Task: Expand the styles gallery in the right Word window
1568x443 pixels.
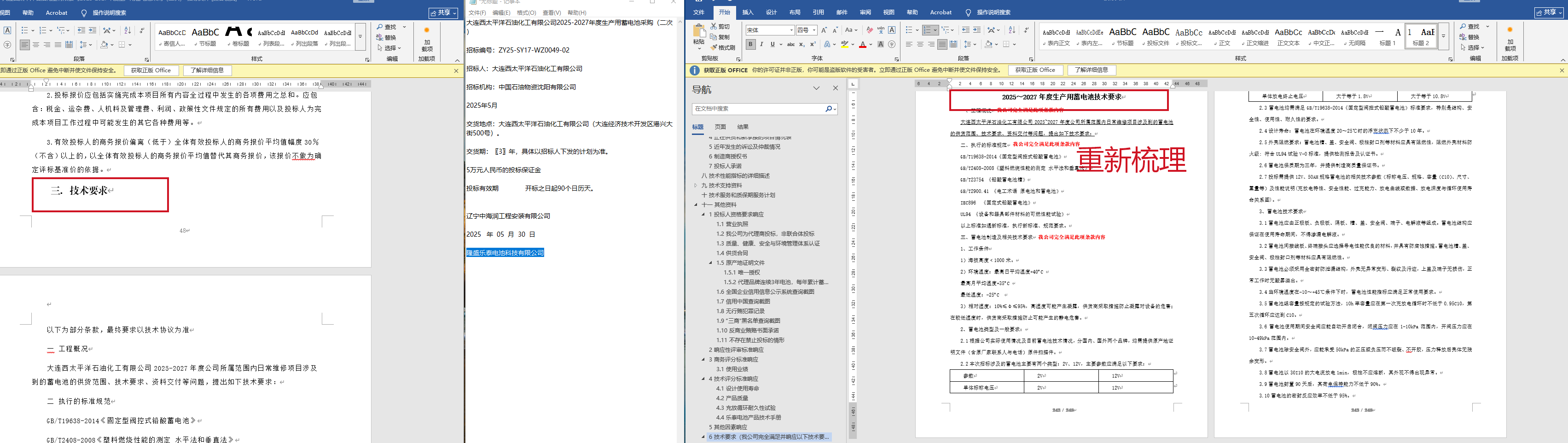Action: [x=1443, y=36]
